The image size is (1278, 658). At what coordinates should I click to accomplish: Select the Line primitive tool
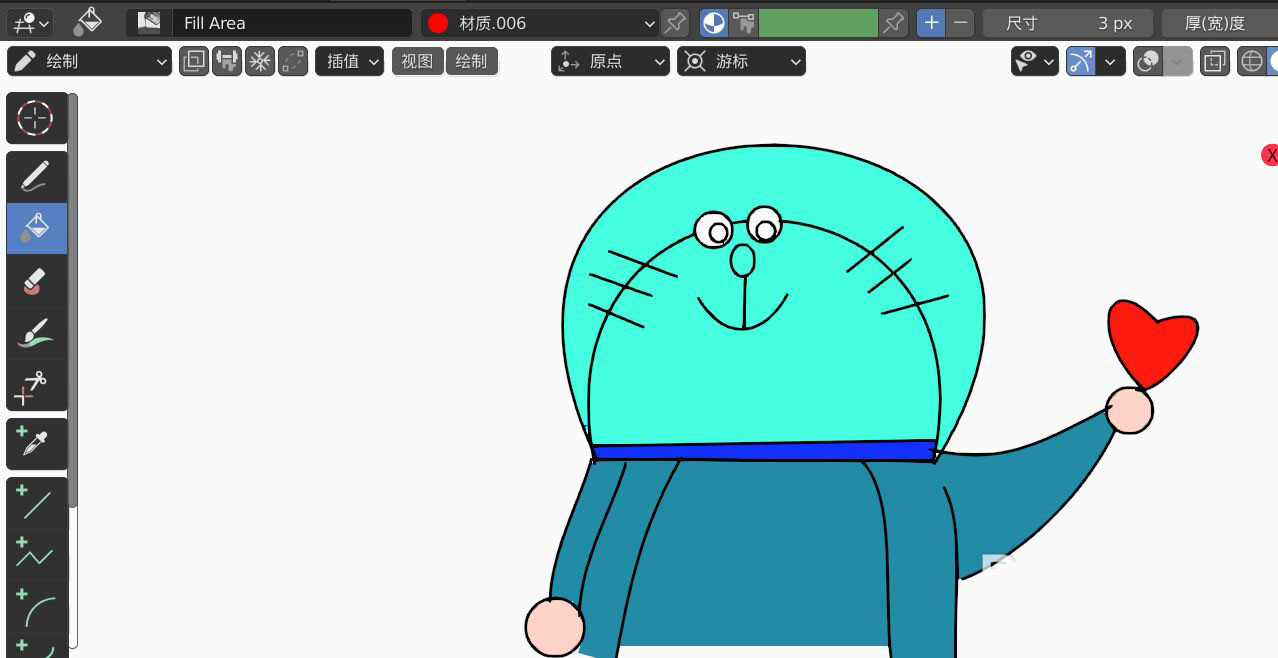(37, 503)
